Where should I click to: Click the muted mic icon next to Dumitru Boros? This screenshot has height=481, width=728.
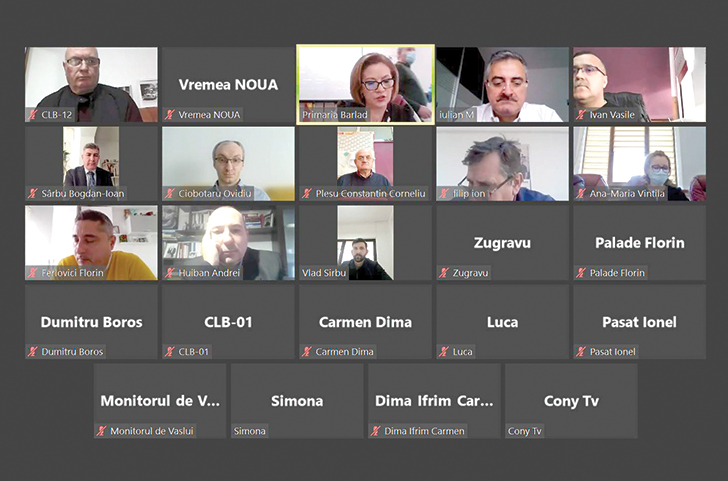[32, 352]
